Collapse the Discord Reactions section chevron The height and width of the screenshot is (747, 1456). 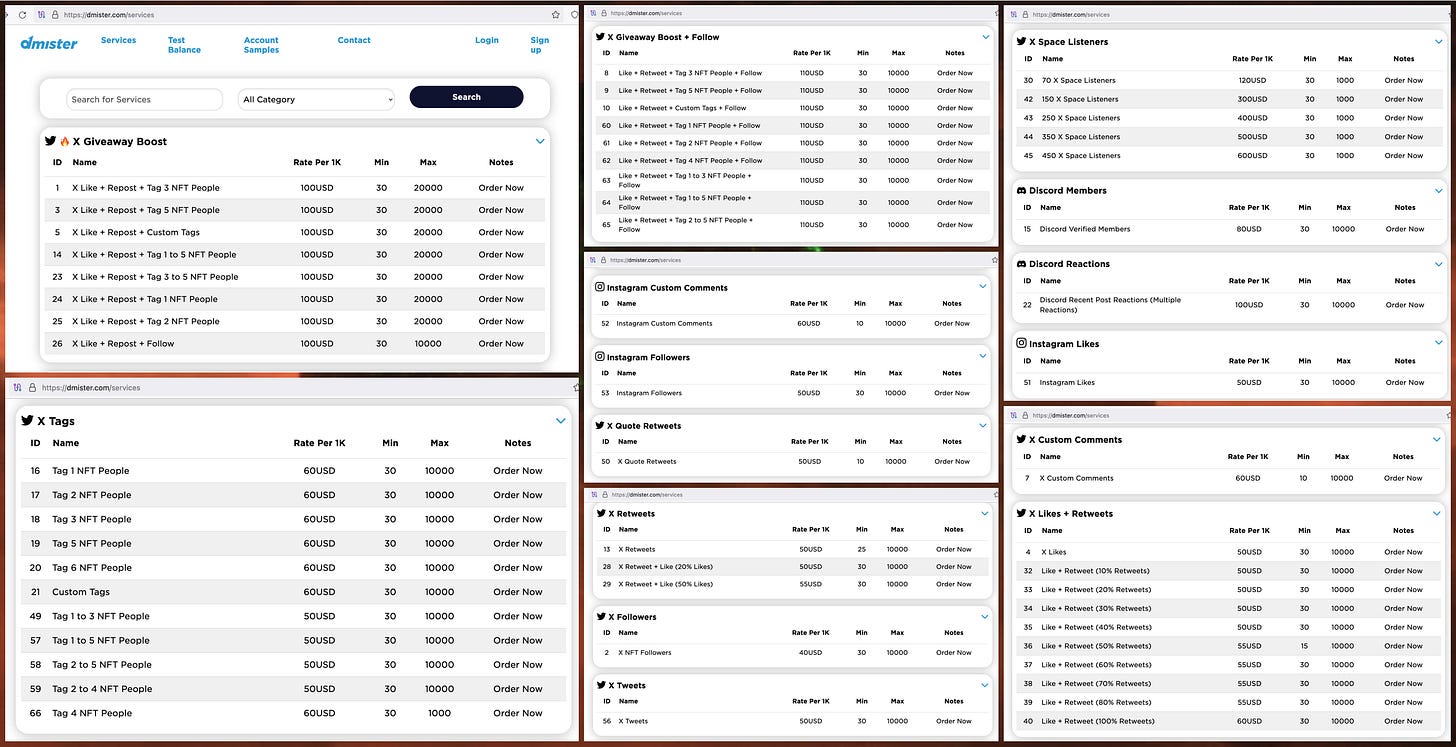click(1439, 264)
